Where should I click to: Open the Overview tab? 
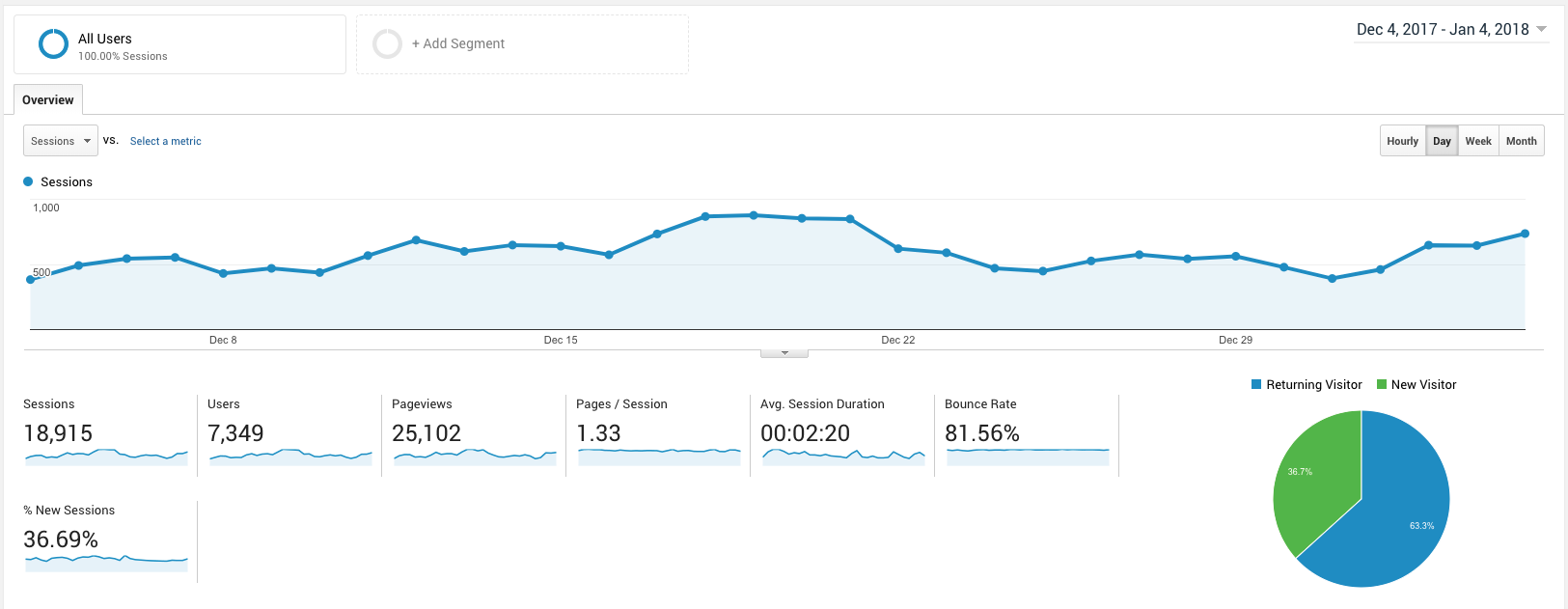click(x=48, y=100)
